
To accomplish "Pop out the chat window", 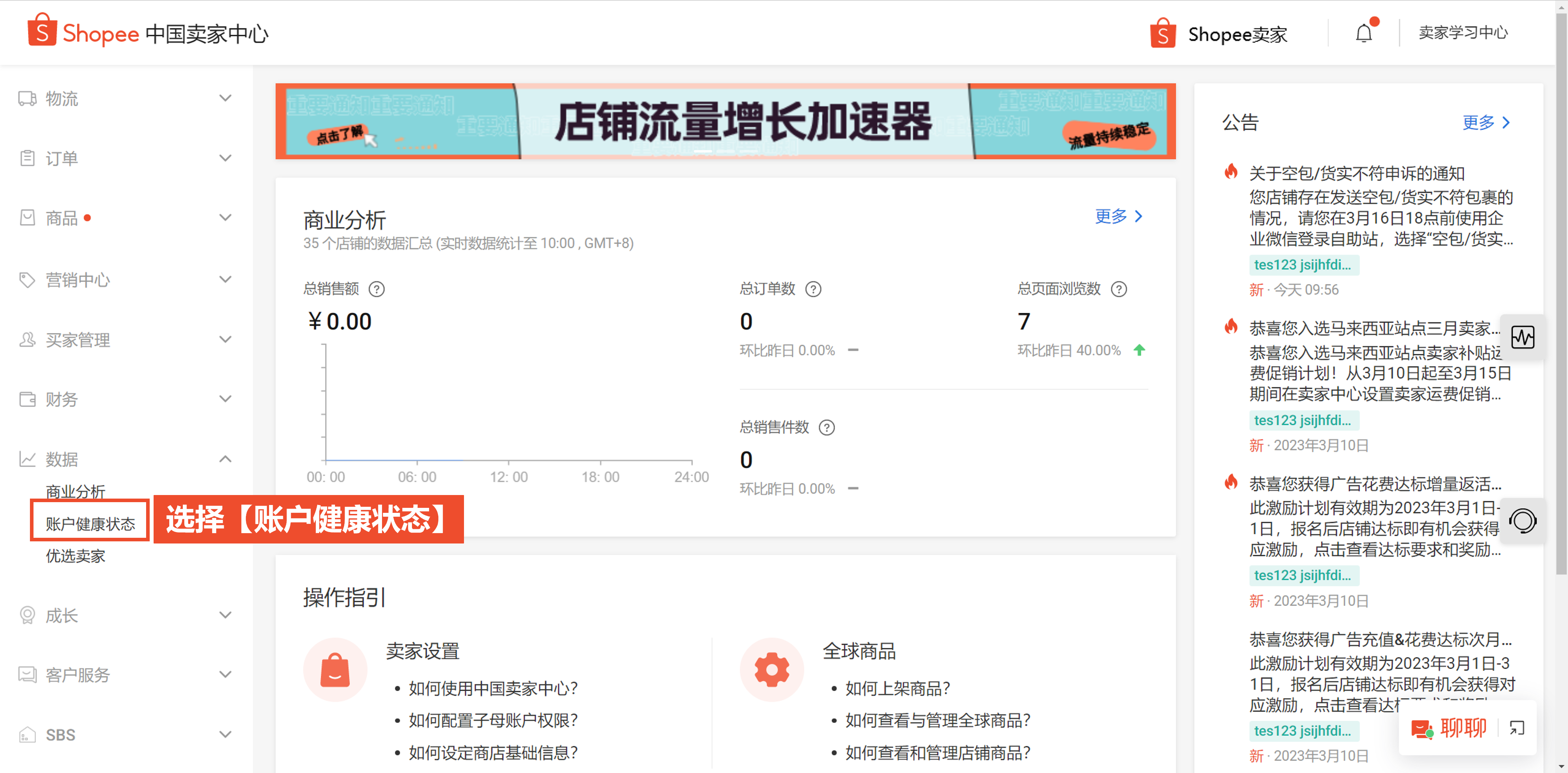I will [1517, 728].
